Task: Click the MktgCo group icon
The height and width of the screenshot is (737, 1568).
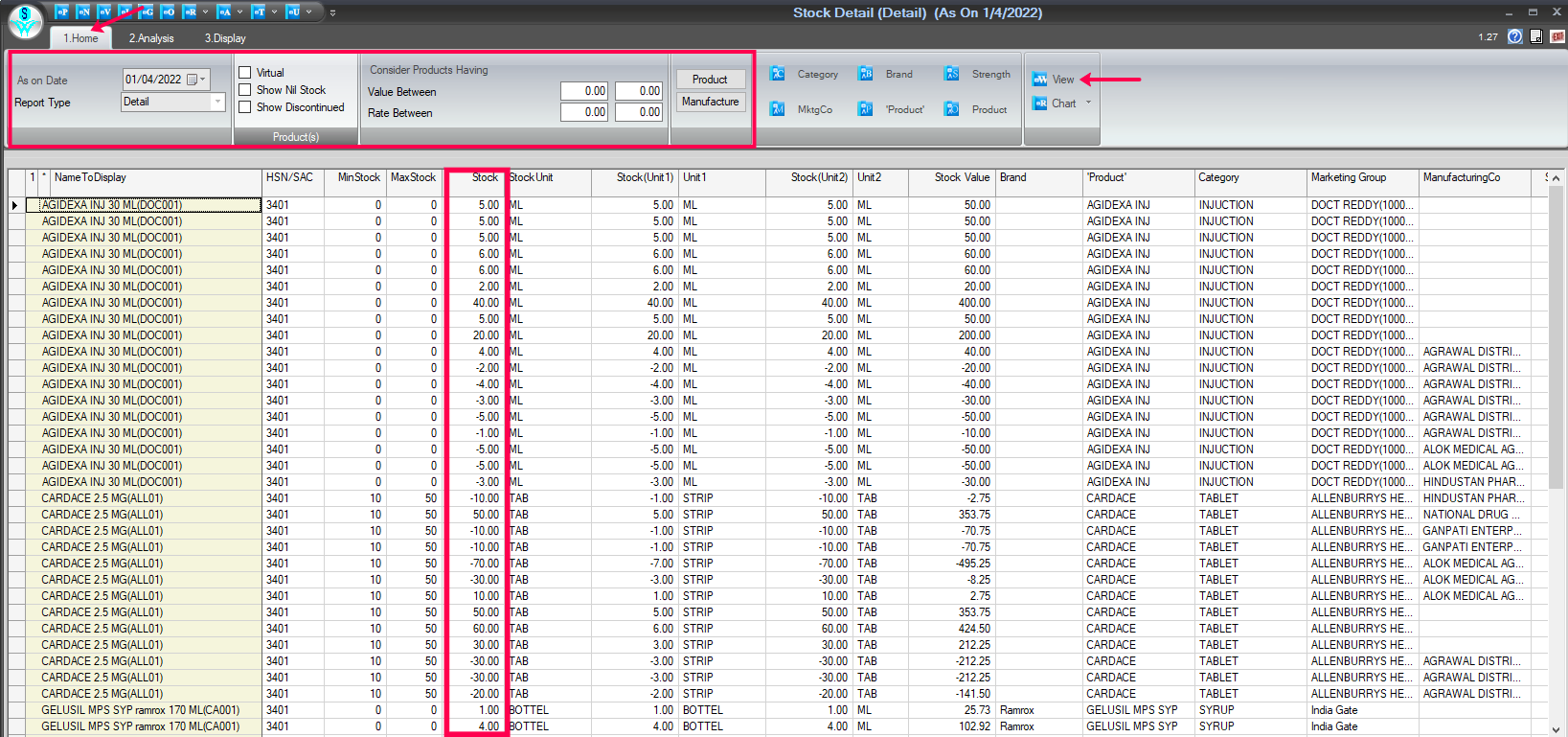Action: 778,109
